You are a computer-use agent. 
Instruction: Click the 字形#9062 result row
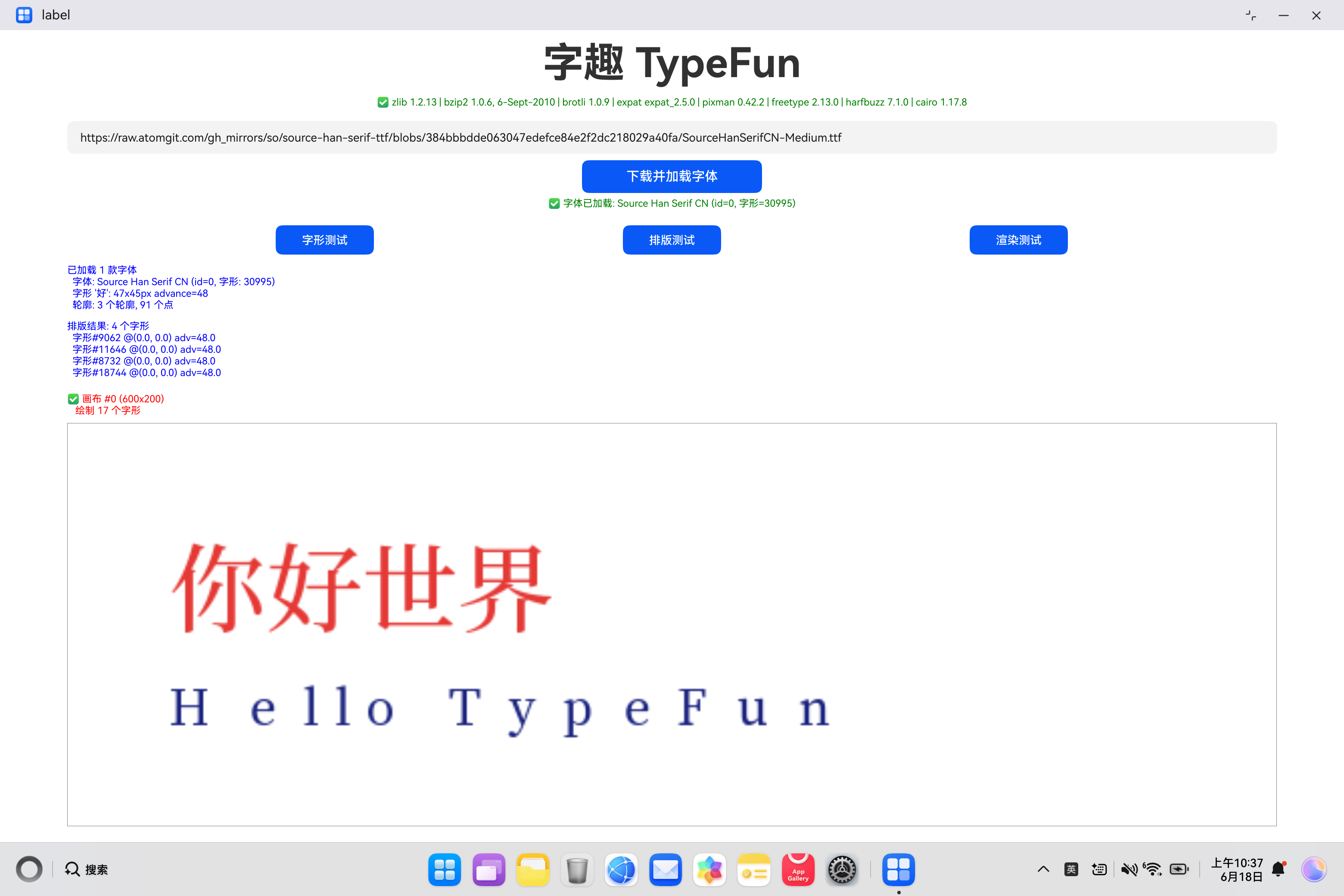(x=144, y=338)
